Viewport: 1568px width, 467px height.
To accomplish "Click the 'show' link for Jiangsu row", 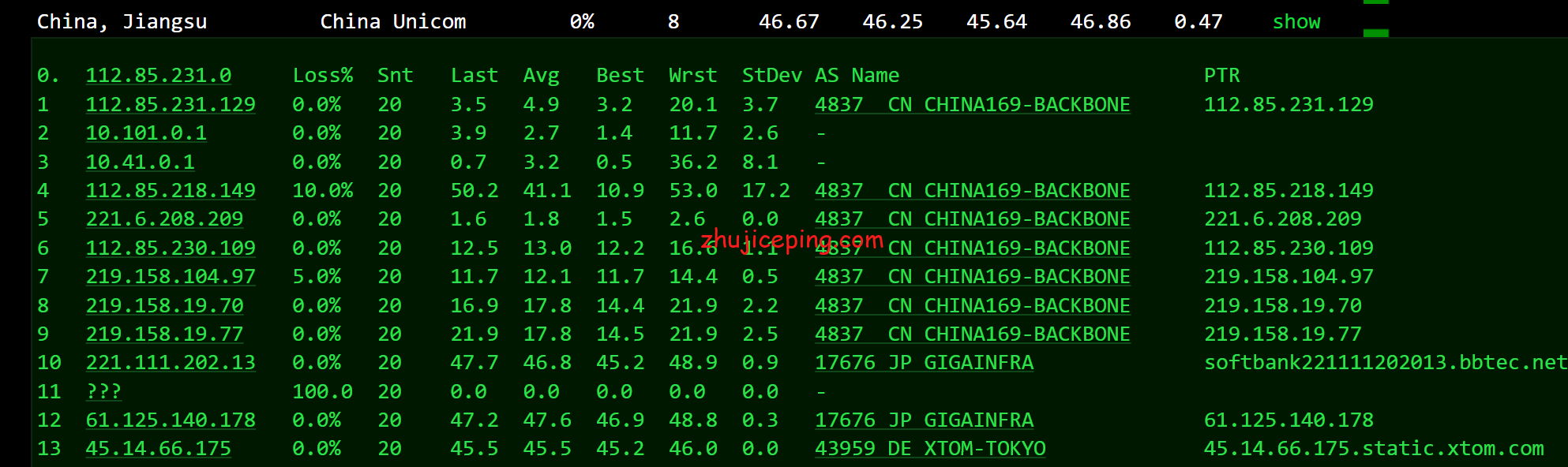I will 1296,22.
